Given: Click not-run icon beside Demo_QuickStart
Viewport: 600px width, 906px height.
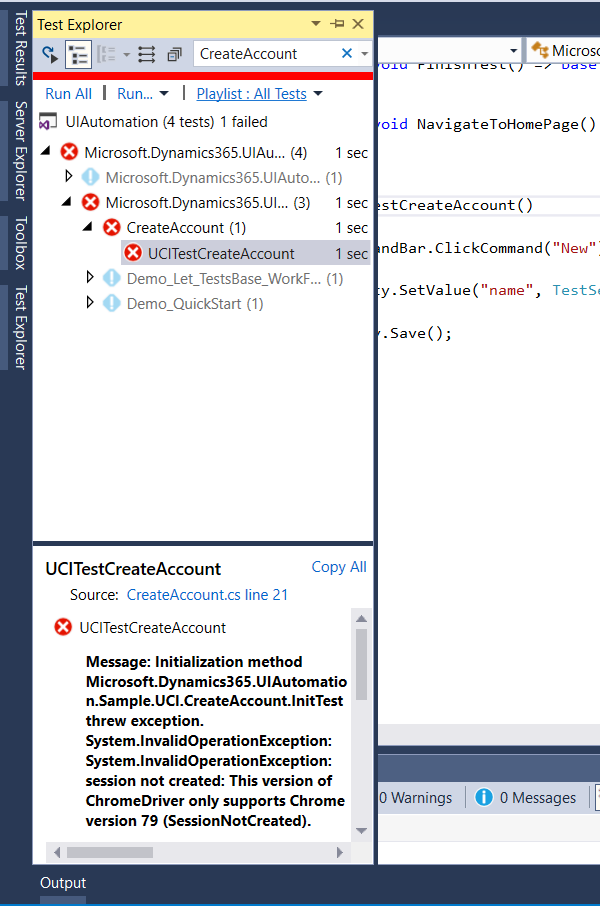Looking at the screenshot, I should tap(112, 303).
